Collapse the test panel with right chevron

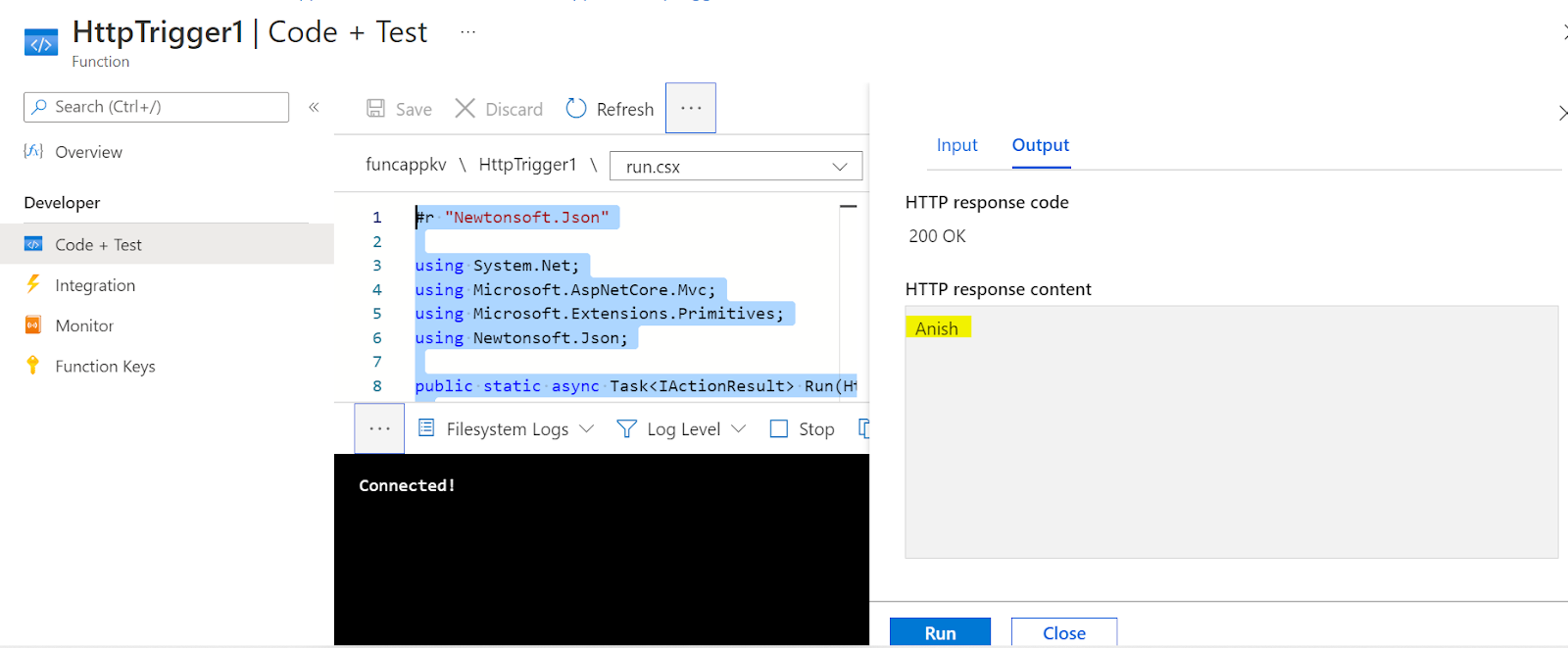tap(1562, 114)
